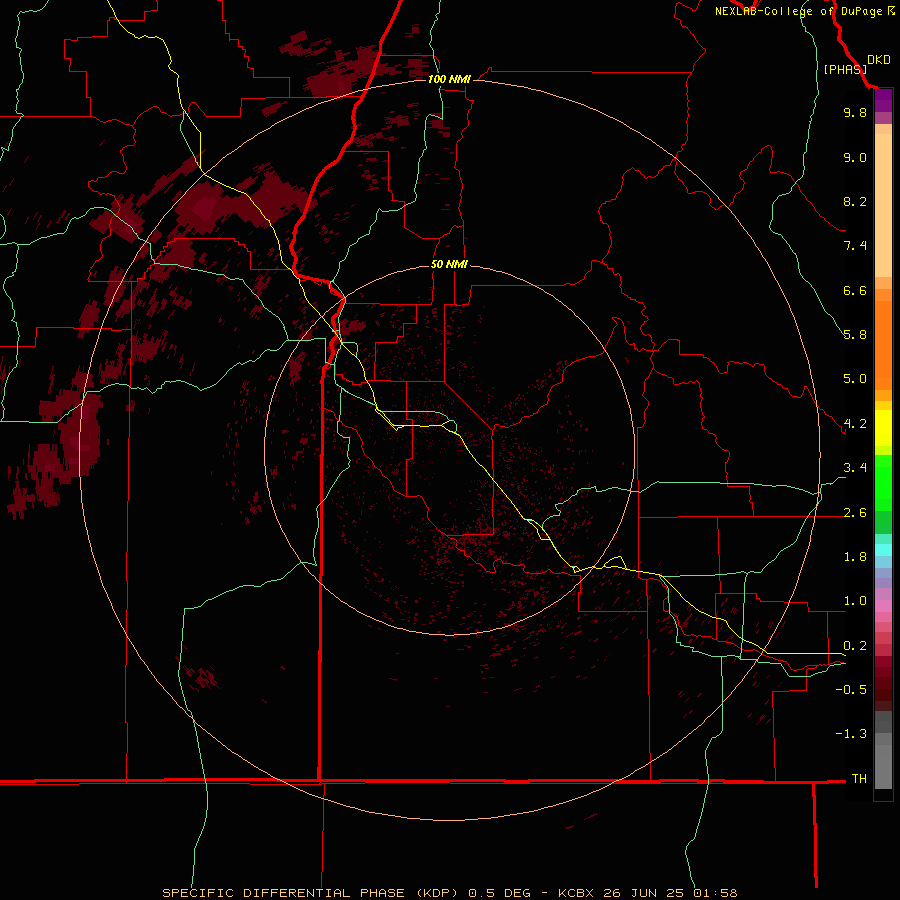This screenshot has height=900, width=900.
Task: Select the 6.6 scale value
Action: click(x=855, y=290)
